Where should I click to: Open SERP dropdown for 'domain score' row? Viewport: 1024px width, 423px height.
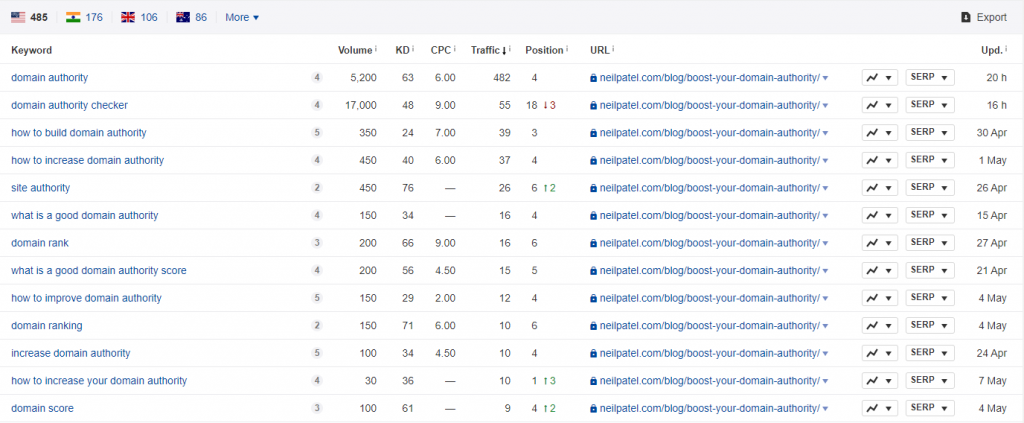(x=930, y=408)
